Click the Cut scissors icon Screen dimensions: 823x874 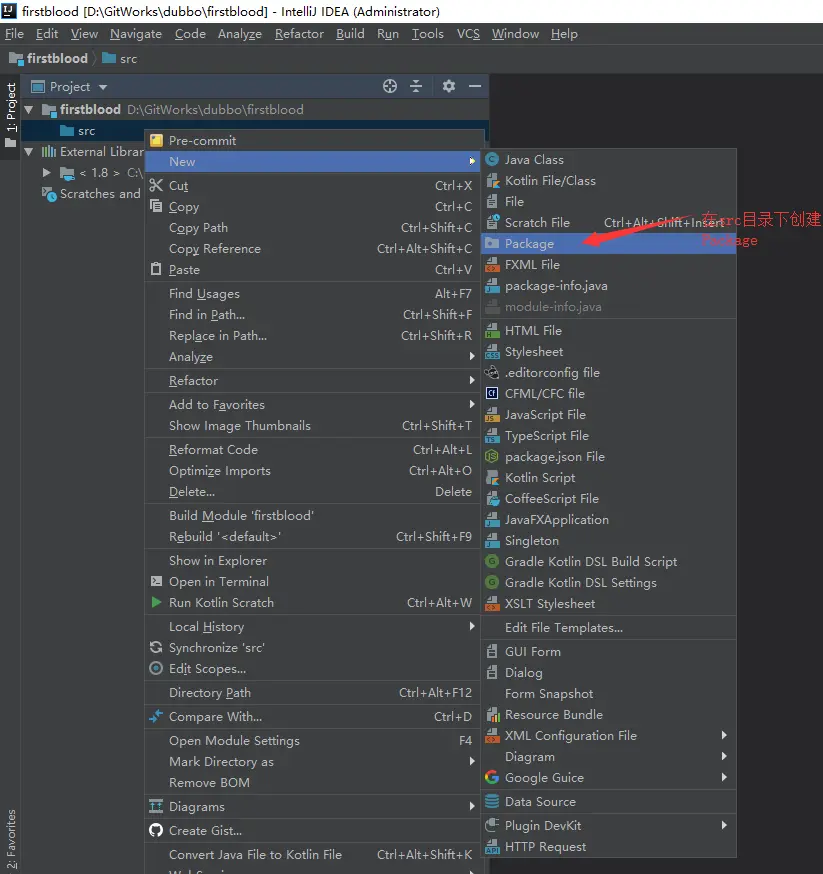pyautogui.click(x=157, y=185)
